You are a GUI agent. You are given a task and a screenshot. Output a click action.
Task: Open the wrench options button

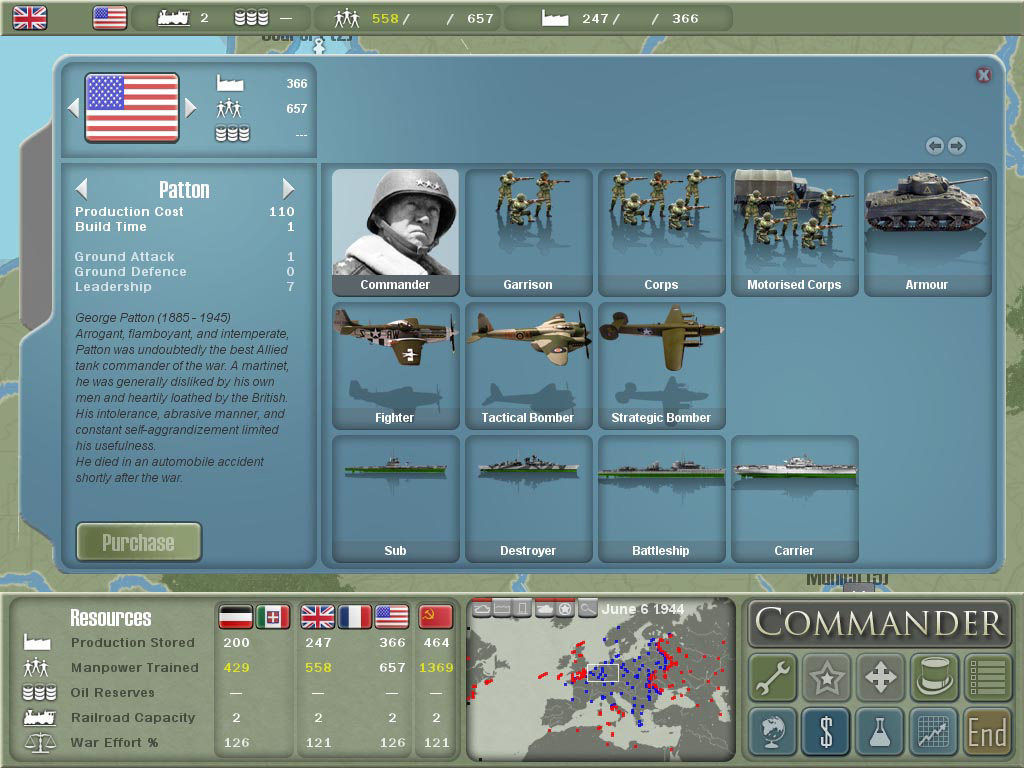tap(773, 678)
